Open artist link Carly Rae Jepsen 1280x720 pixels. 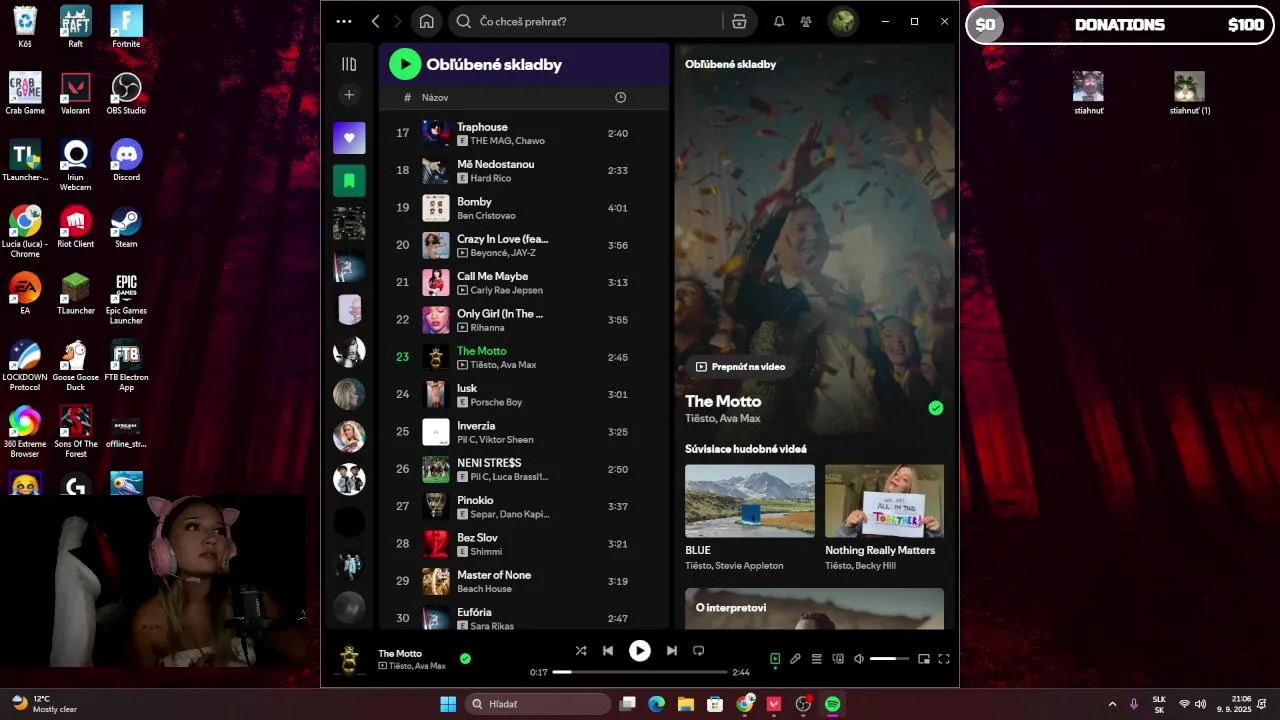(x=506, y=290)
